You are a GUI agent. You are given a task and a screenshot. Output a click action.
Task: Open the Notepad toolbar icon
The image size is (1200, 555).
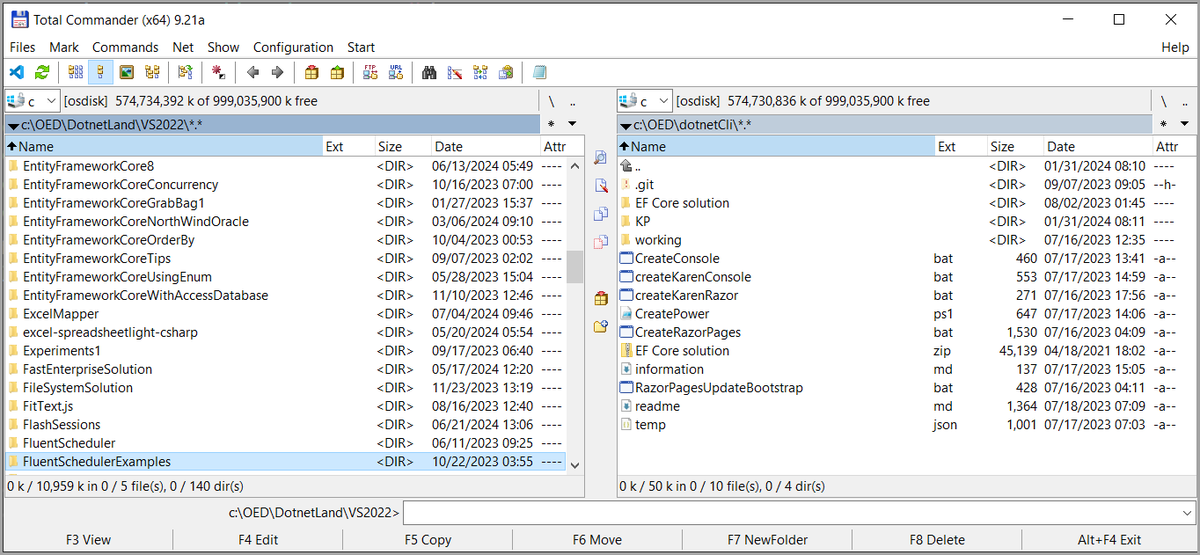(x=540, y=72)
